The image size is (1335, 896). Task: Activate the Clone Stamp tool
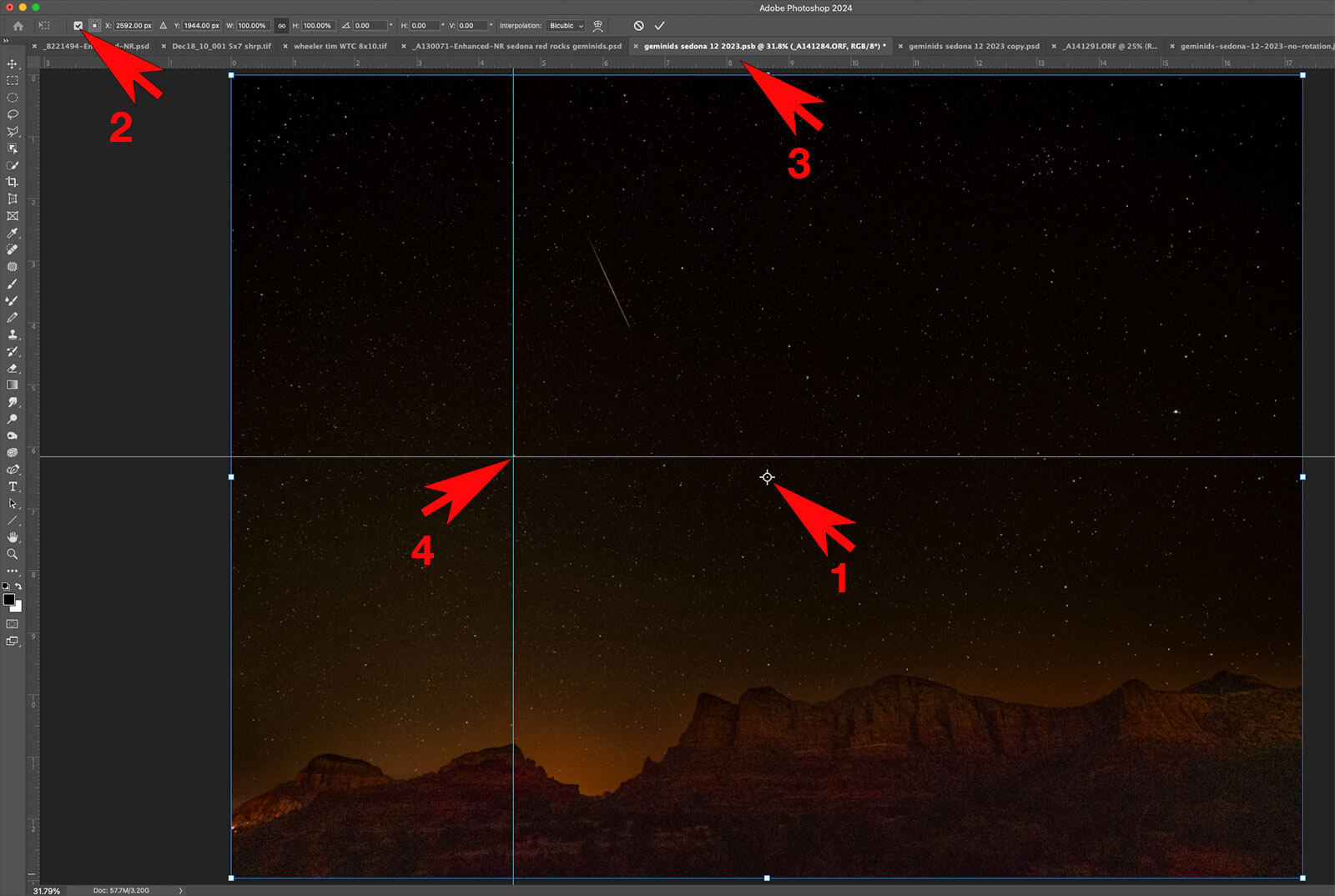coord(13,335)
